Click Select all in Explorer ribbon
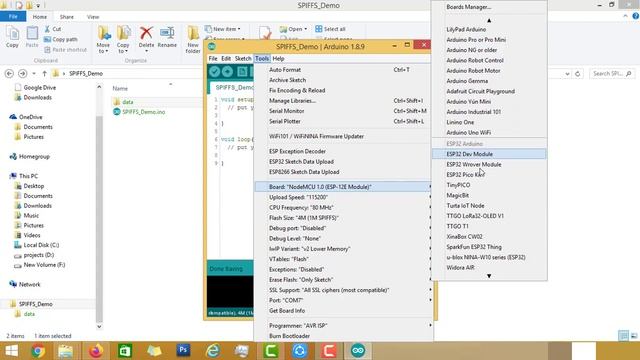Image resolution: width=640 pixels, height=360 pixels. (330, 29)
